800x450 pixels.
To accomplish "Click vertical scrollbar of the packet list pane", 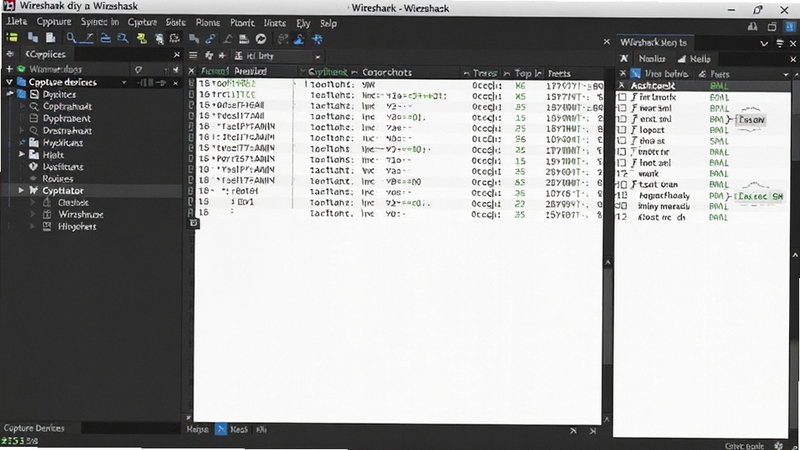I will pyautogui.click(x=607, y=316).
